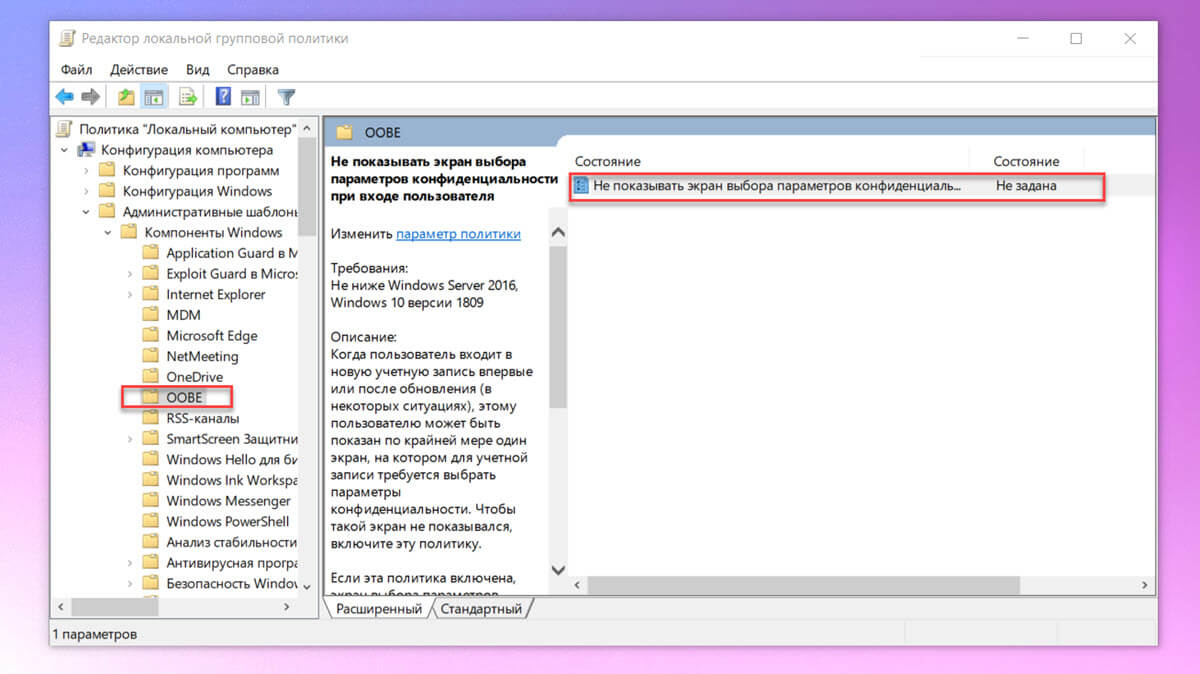Export the list using toolbar export icon
Screen dimensions: 1200x674
[x=187, y=97]
